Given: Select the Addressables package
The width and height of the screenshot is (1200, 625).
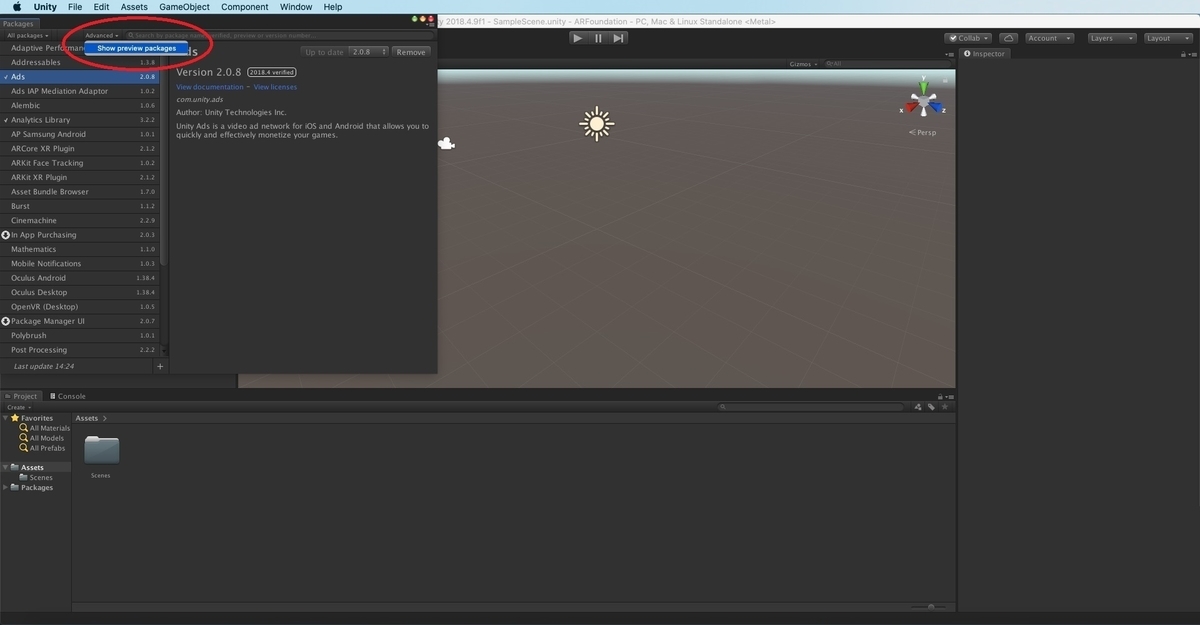Looking at the screenshot, I should point(80,62).
